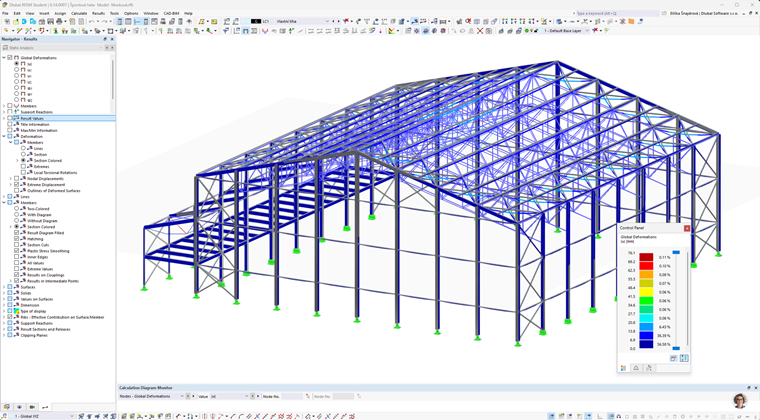Viewport: 760px width, 420px height.
Task: Select the |u| radio button
Action: (x=16, y=63)
